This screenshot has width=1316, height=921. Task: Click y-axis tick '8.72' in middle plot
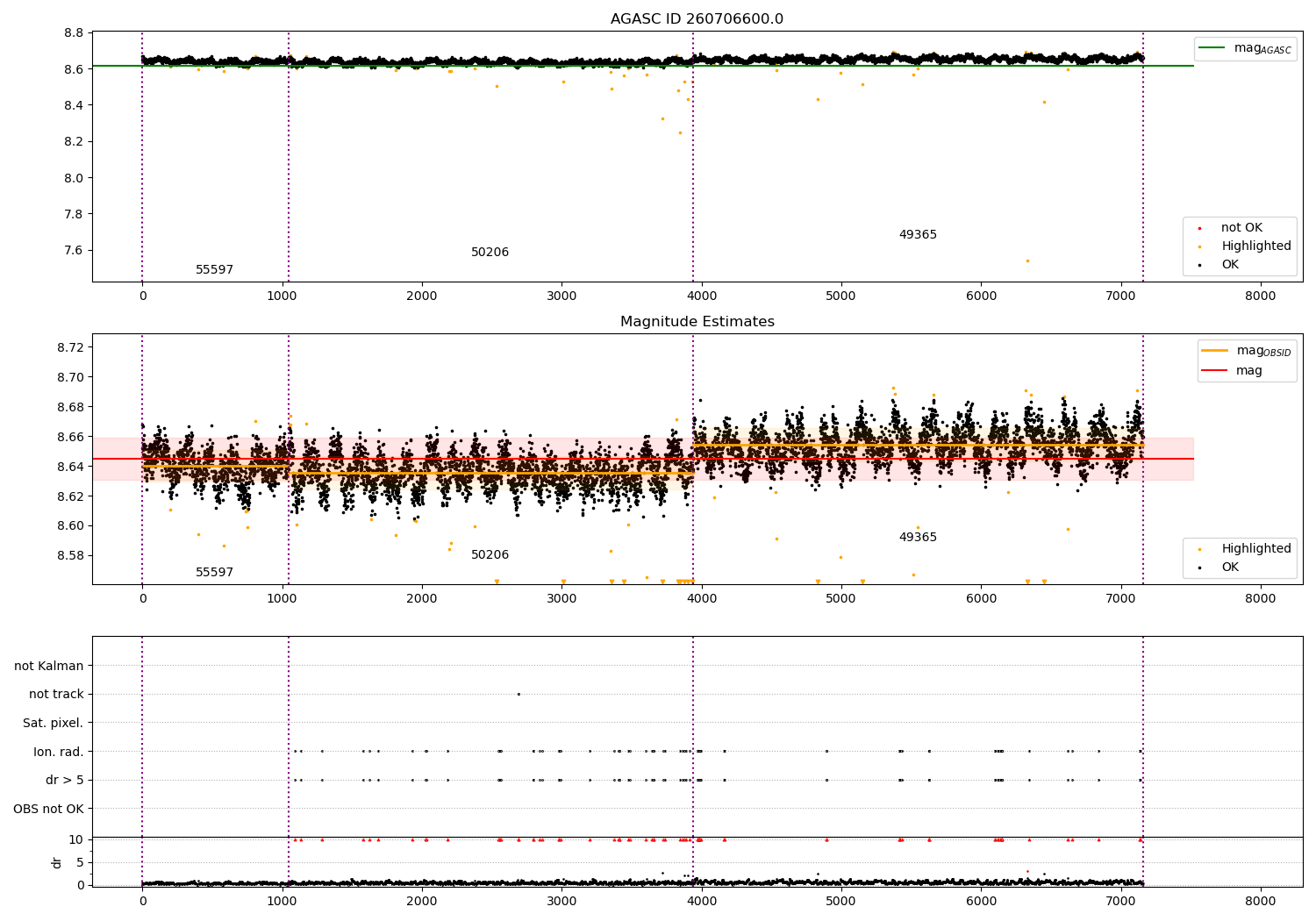[x=71, y=348]
